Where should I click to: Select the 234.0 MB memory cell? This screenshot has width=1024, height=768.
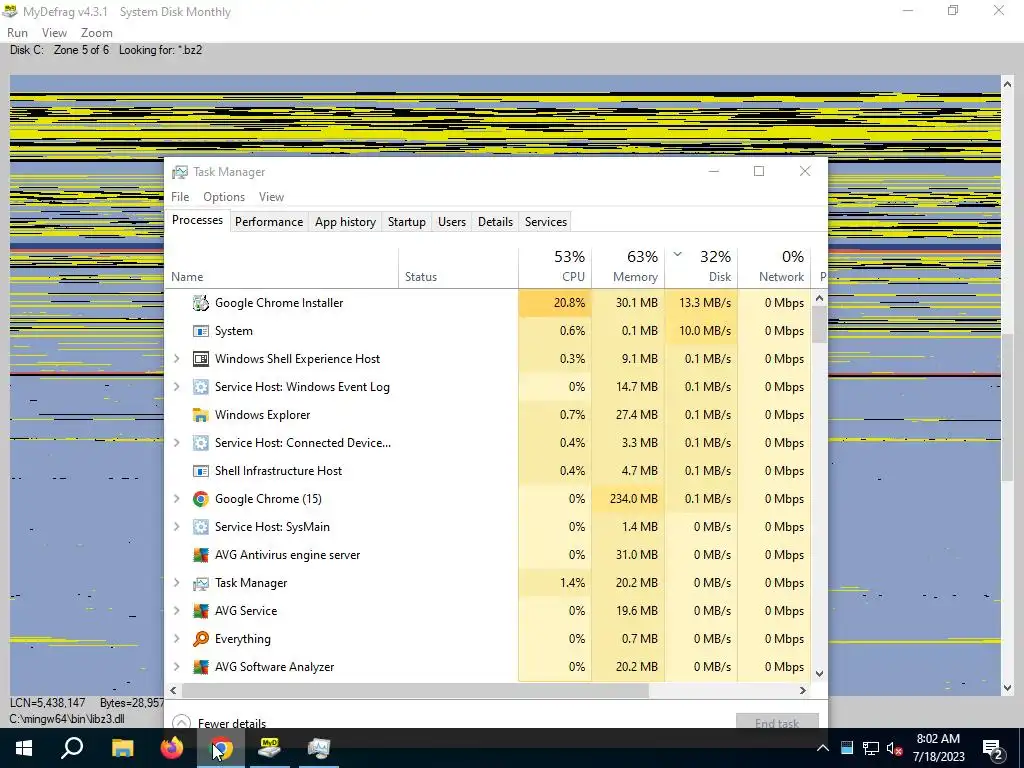(x=628, y=499)
